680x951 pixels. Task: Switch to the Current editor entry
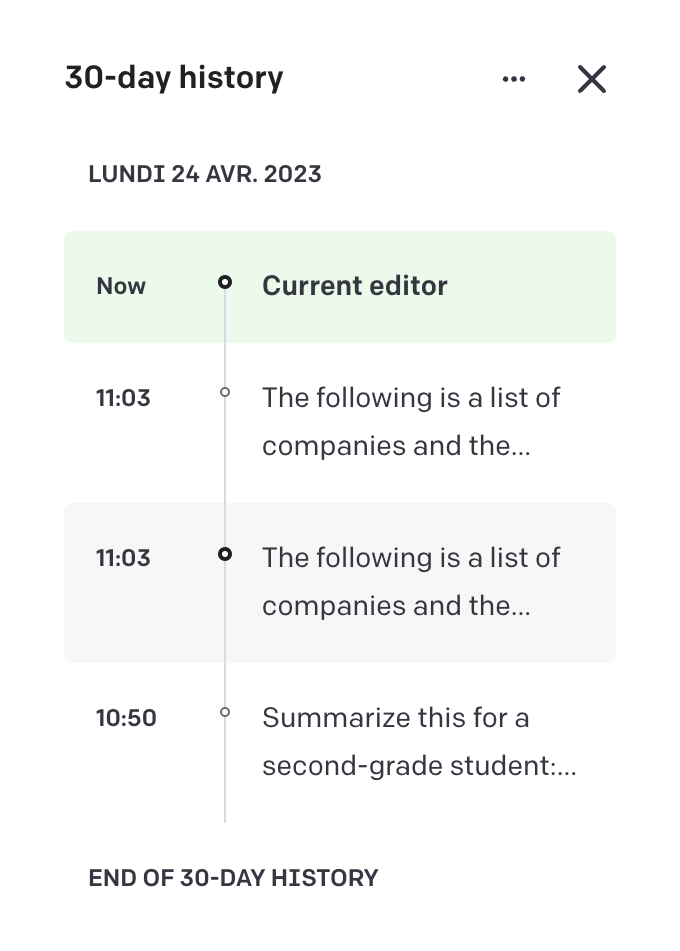pyautogui.click(x=354, y=286)
